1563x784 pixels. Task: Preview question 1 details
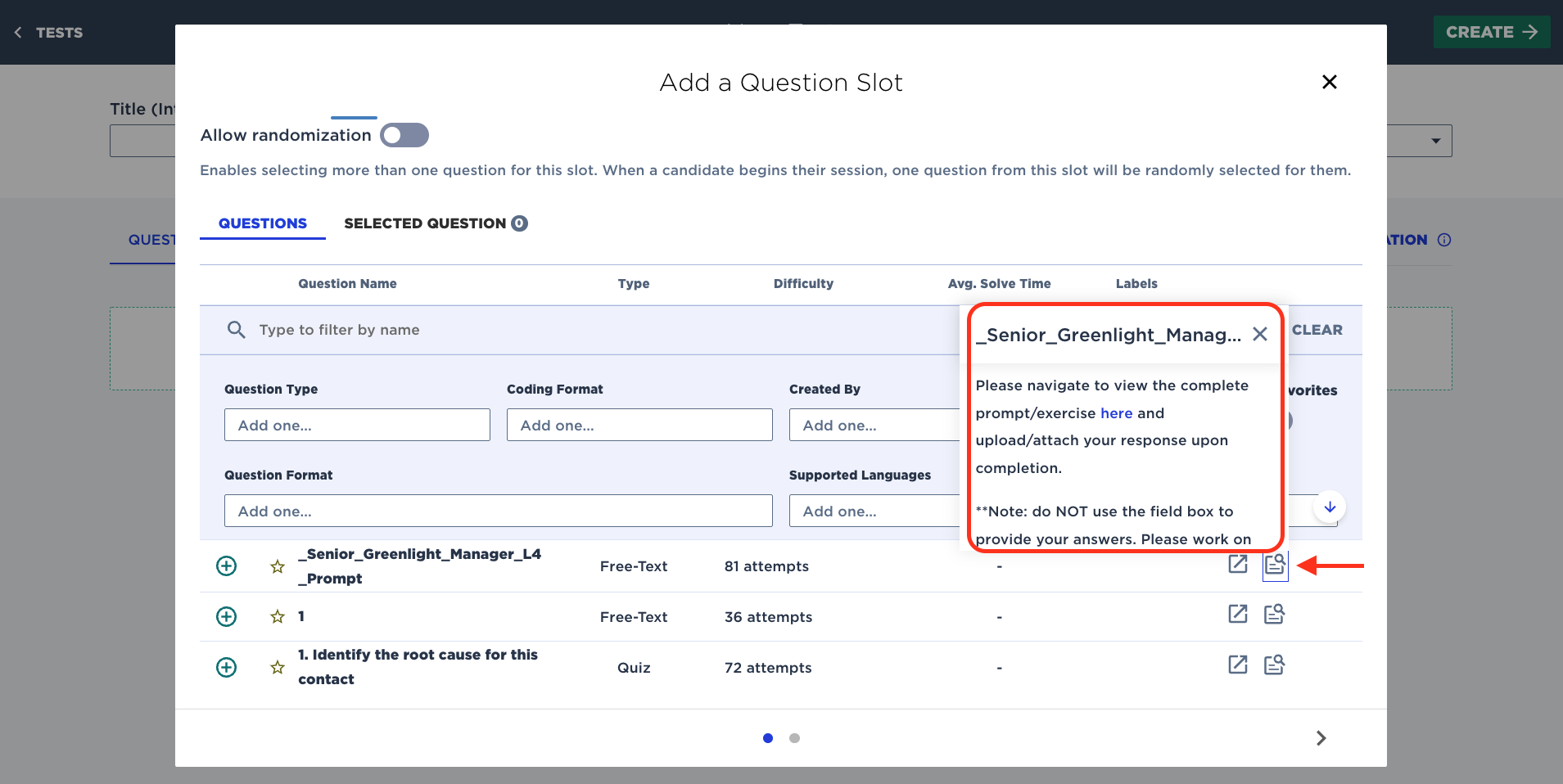1274,614
